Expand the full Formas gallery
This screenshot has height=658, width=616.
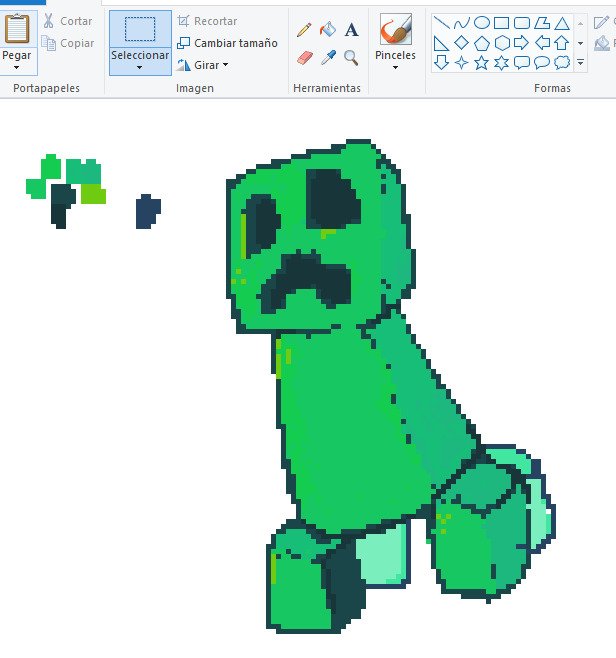(580, 63)
